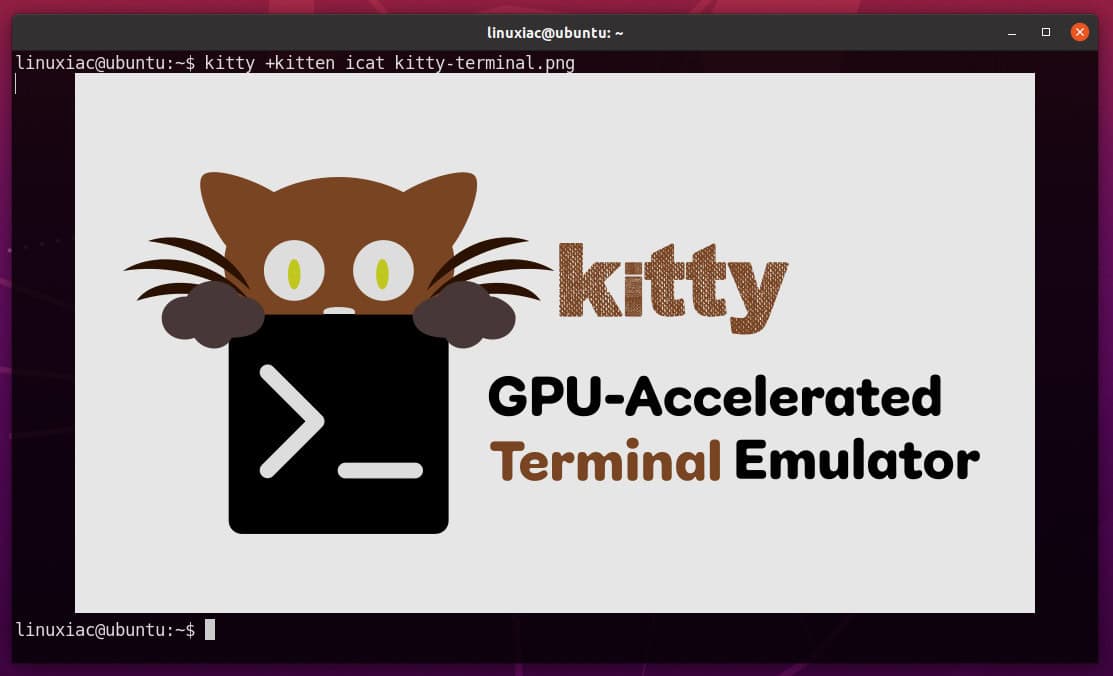Viewport: 1113px width, 676px height.
Task: Click the cat's right yellow eye
Action: (x=382, y=268)
